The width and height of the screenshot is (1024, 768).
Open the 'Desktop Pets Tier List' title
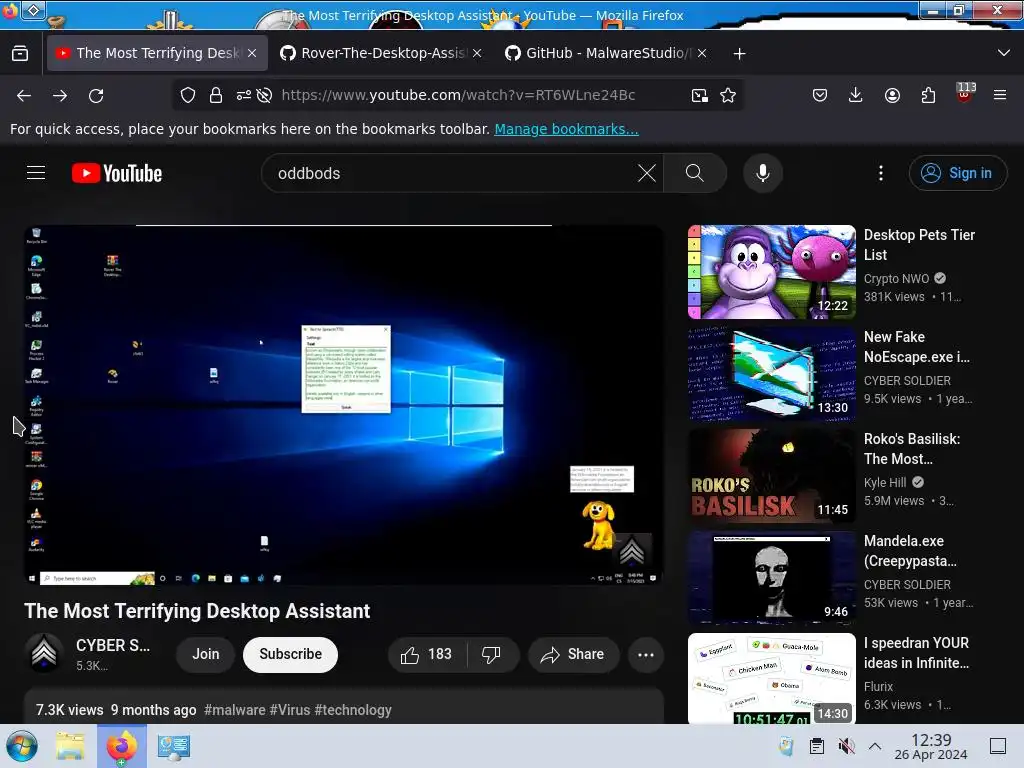click(919, 245)
